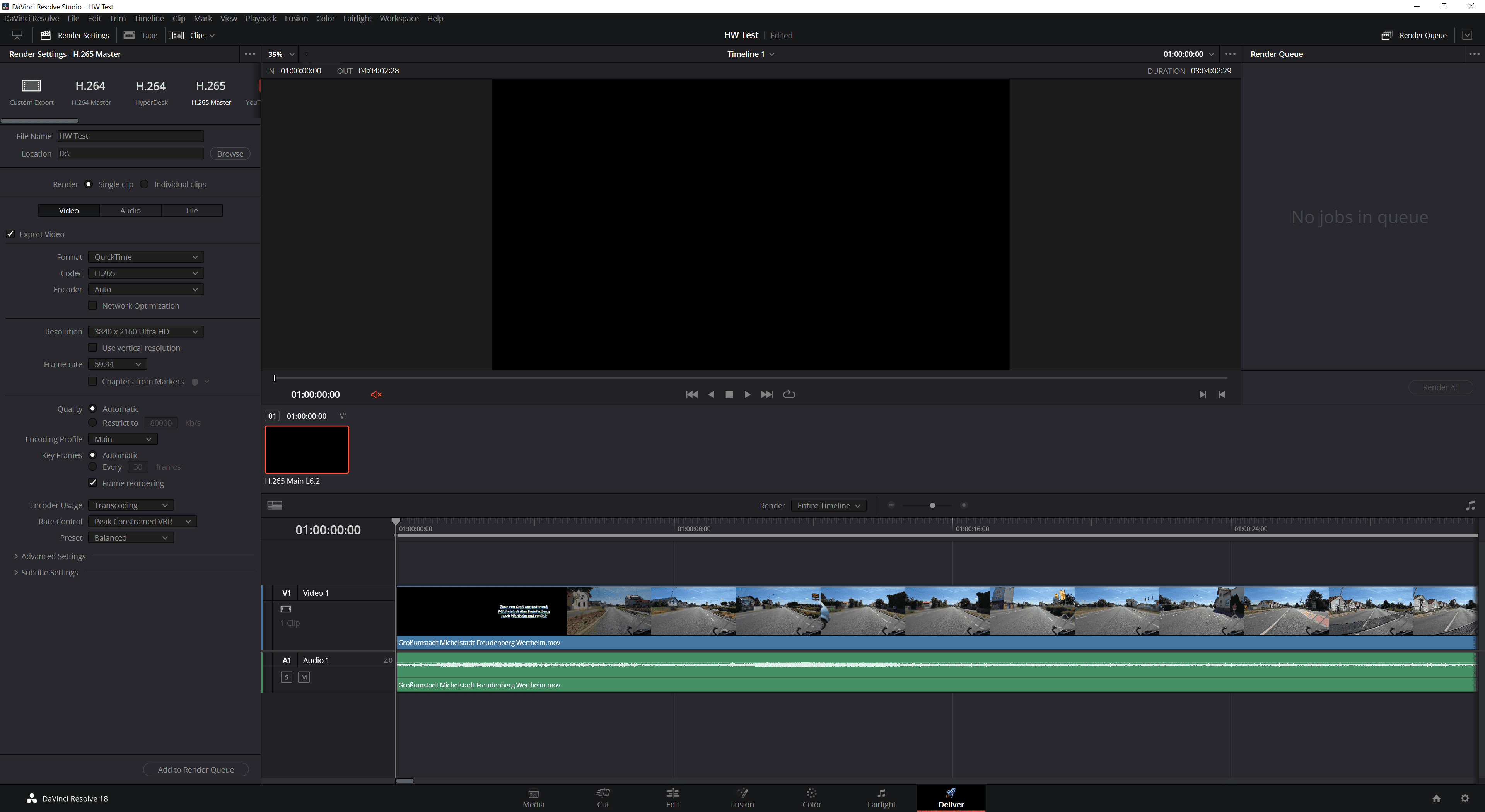Zoom in timeline with plus icon

964,505
